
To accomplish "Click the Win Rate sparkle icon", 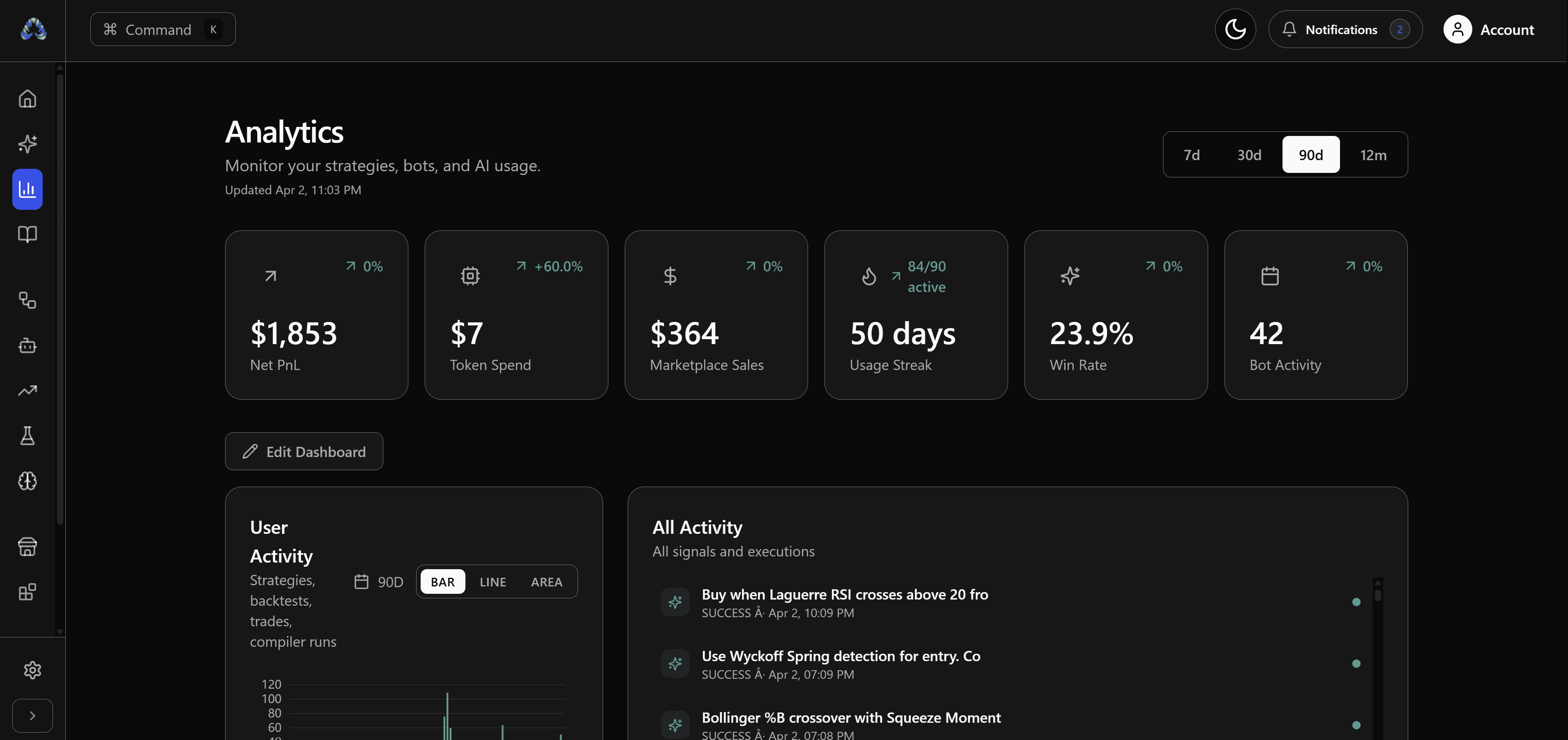I will pyautogui.click(x=1069, y=276).
